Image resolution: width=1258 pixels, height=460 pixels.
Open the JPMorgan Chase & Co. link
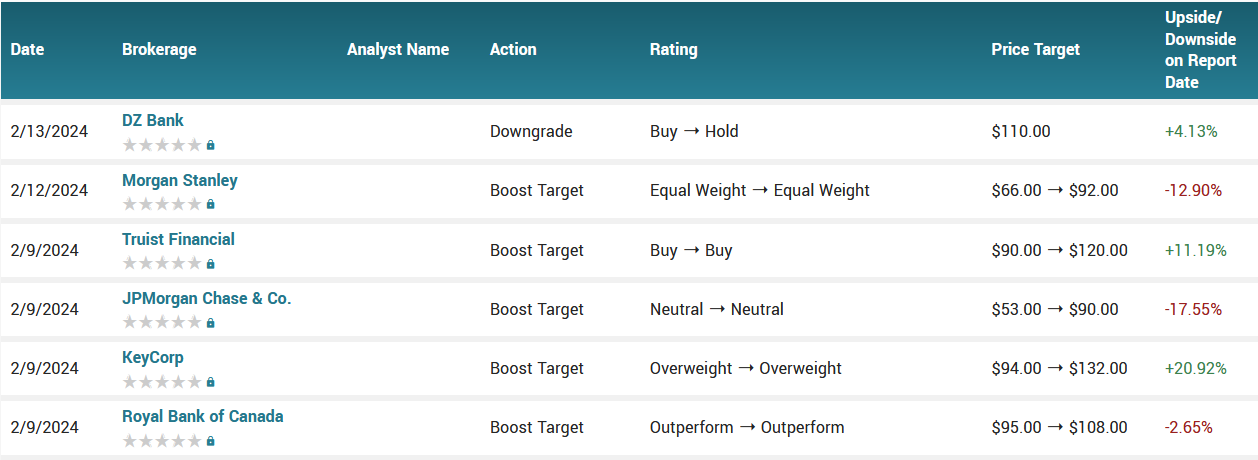click(206, 298)
